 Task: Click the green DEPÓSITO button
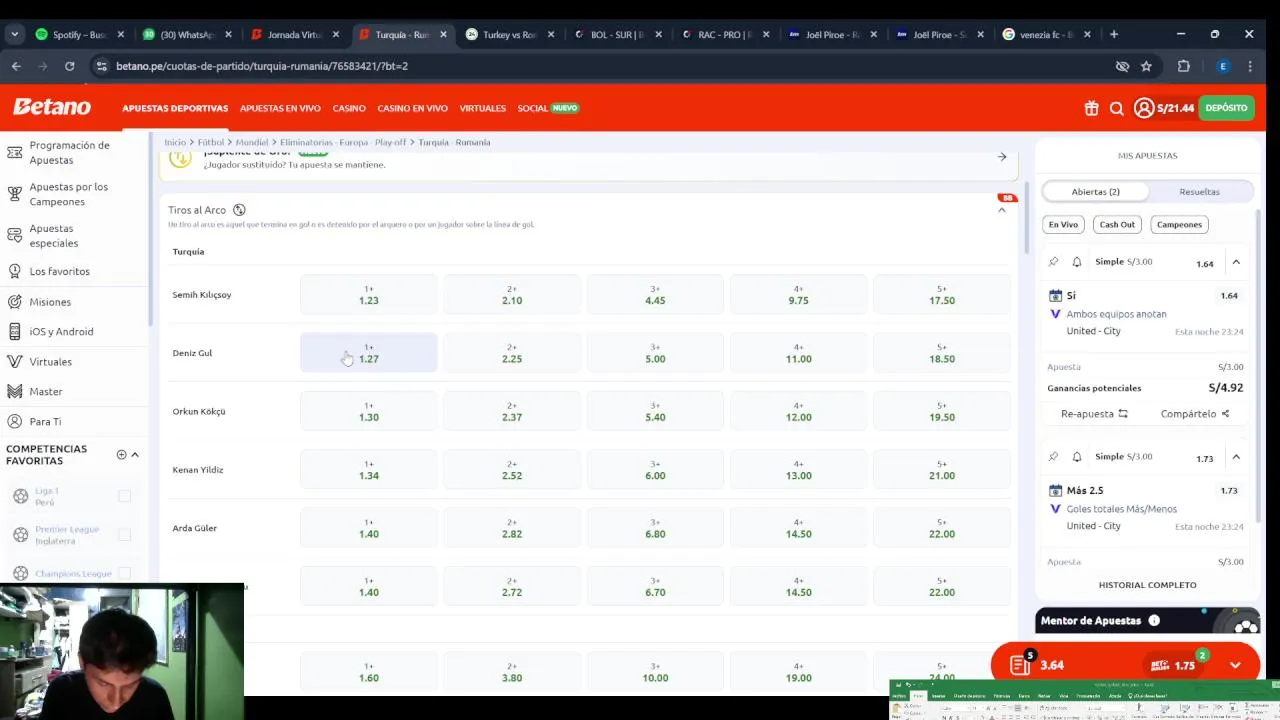point(1226,108)
